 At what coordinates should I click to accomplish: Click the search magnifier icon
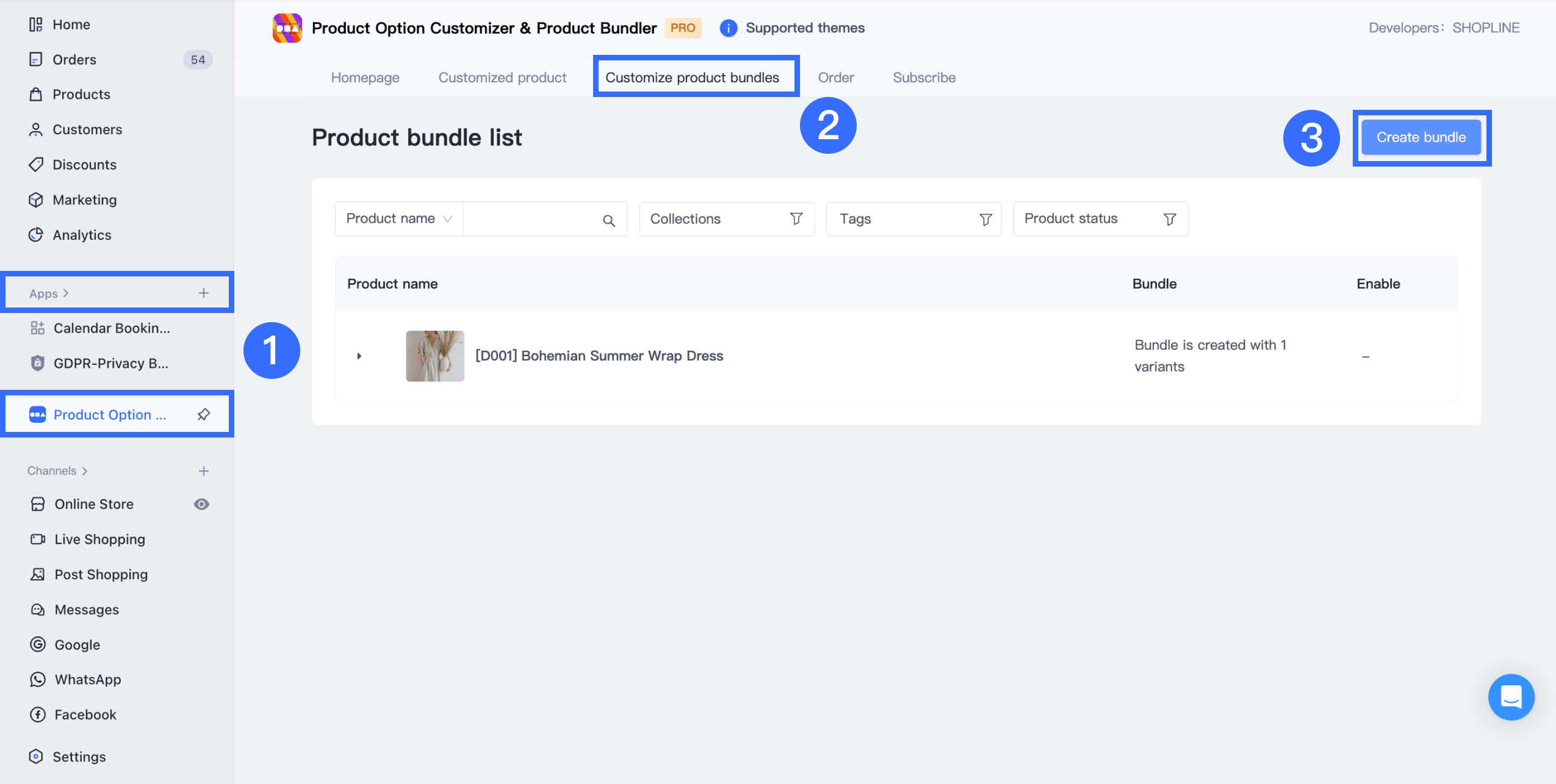[609, 220]
